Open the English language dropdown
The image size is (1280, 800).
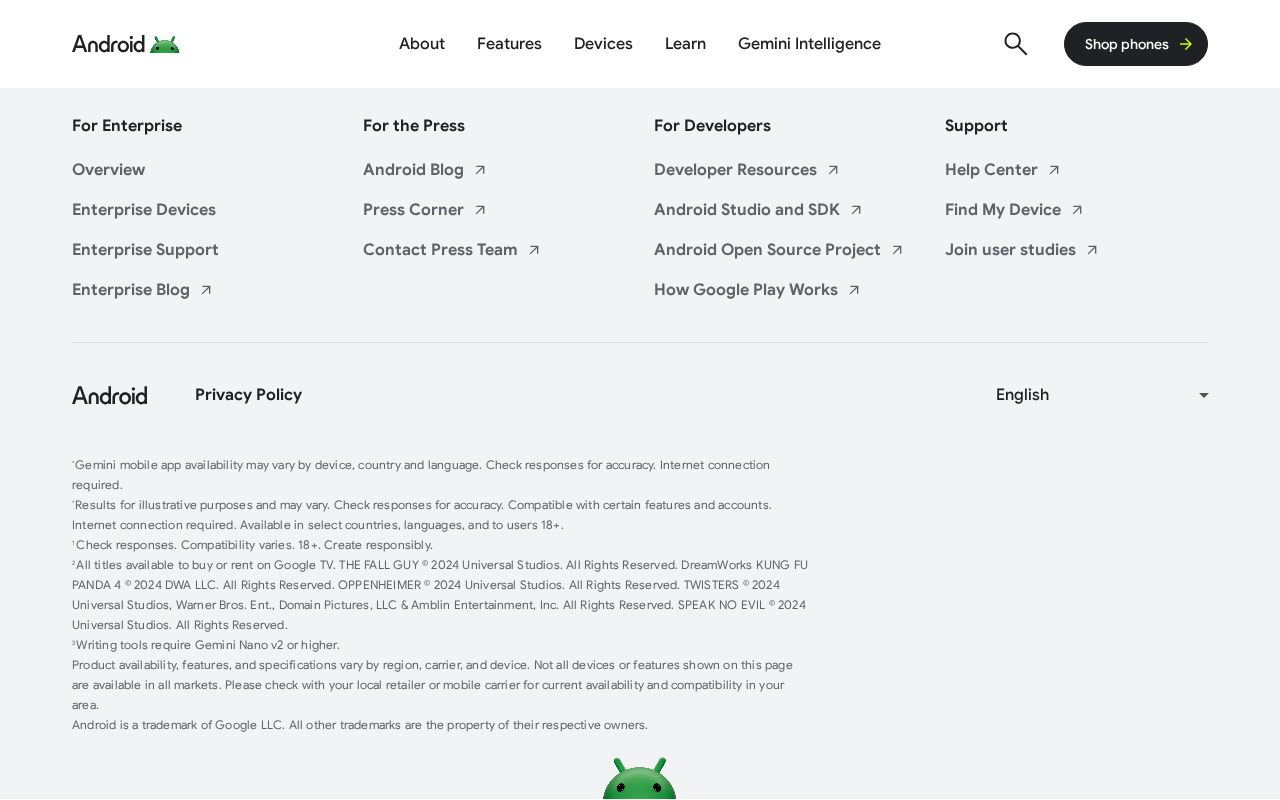pyautogui.click(x=1102, y=395)
